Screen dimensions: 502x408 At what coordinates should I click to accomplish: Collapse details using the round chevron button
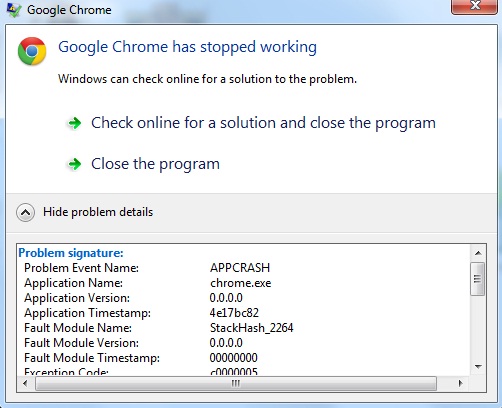25,212
